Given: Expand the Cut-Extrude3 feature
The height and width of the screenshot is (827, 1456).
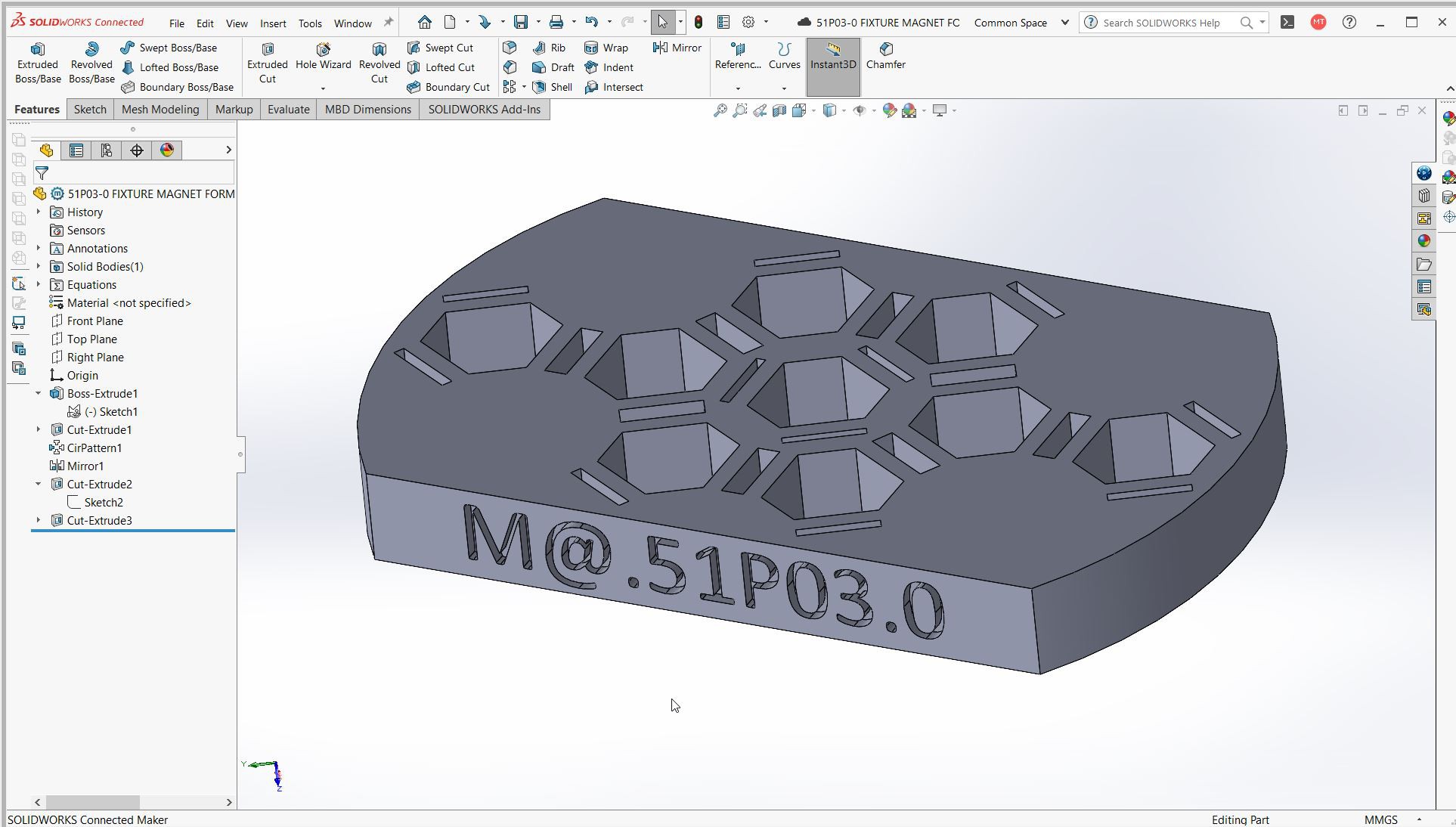Looking at the screenshot, I should tap(39, 520).
